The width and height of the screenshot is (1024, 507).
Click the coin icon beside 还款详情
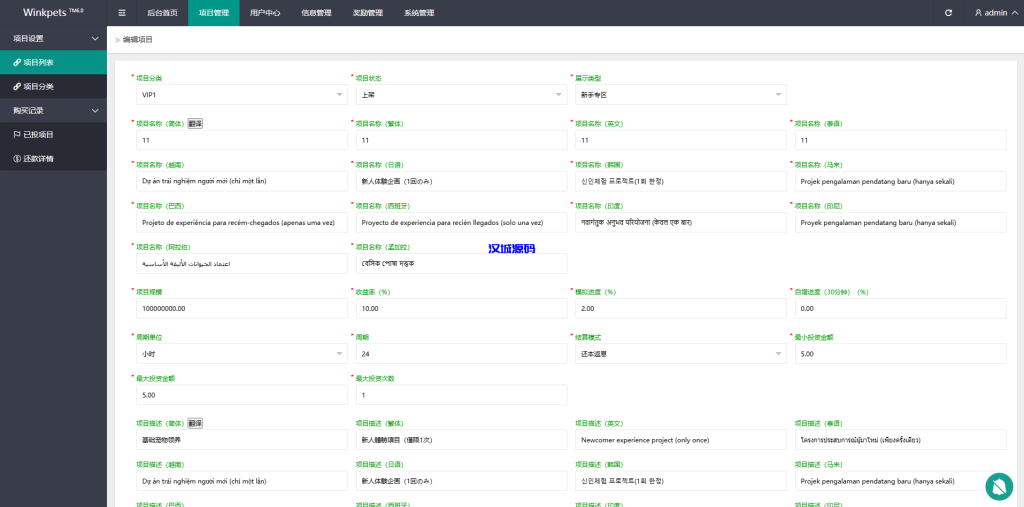[17, 158]
